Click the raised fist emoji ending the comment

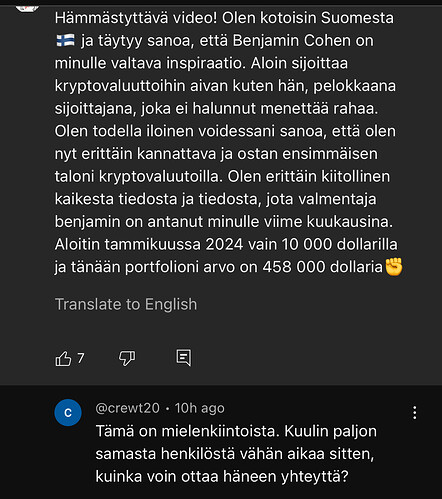(x=394, y=267)
